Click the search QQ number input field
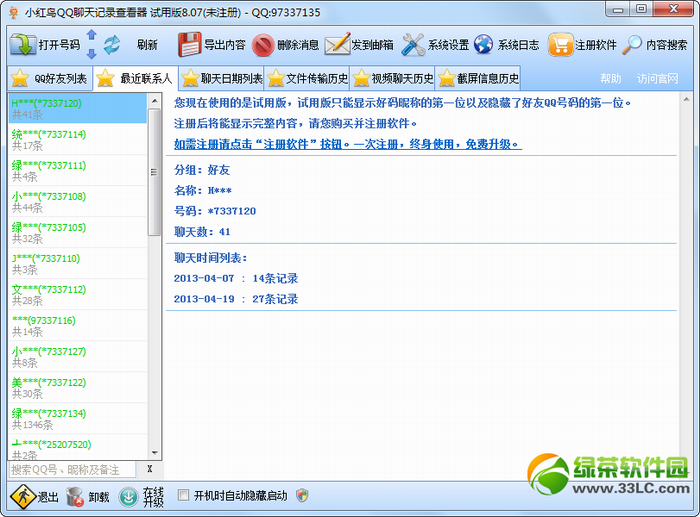This screenshot has width=700, height=517. 72,470
